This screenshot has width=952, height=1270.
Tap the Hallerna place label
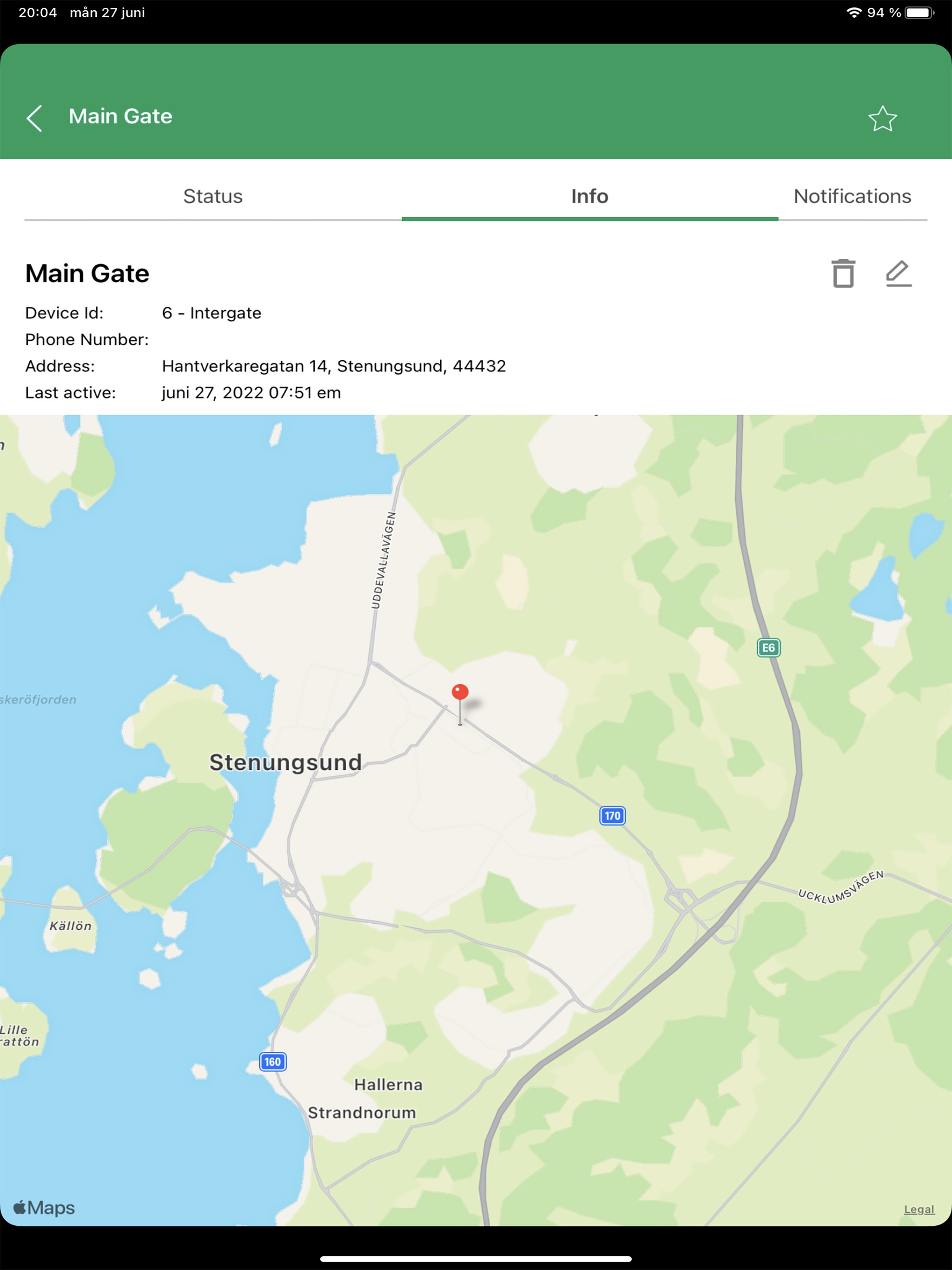point(388,1085)
